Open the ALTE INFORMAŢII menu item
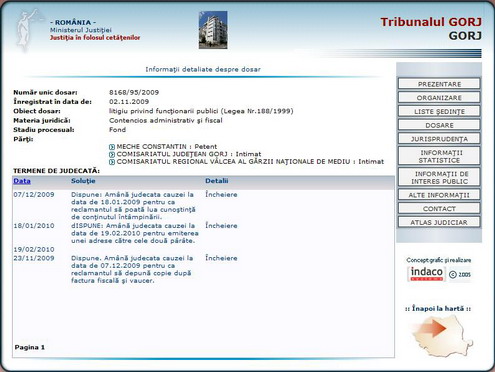495x372 pixels. tap(439, 195)
